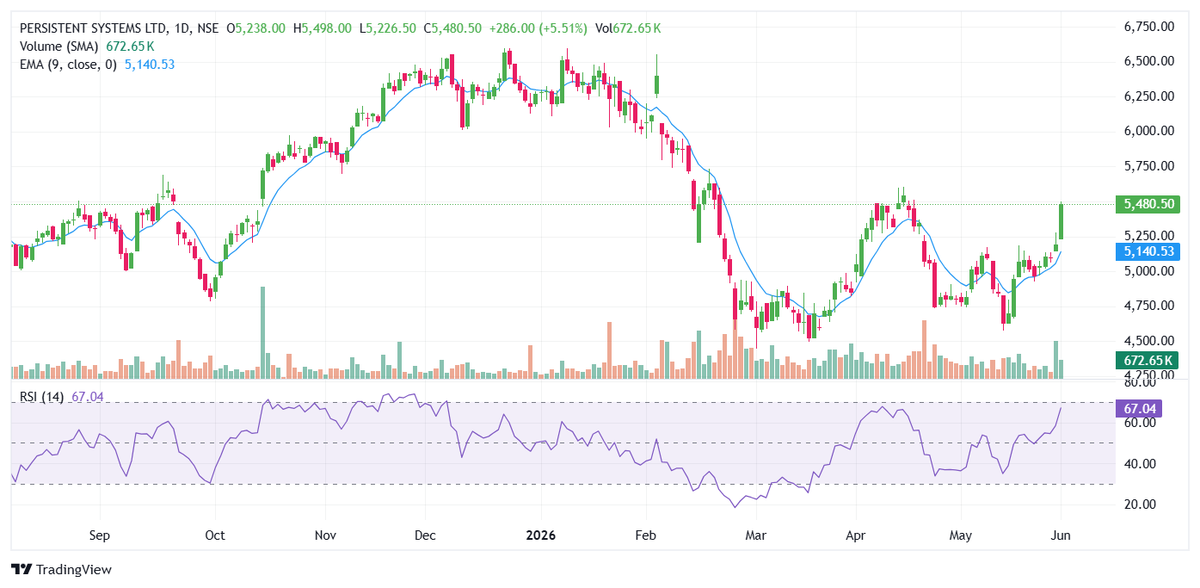Click the low value L5,226.50
Viewport: 1200px width, 588px height.
click(x=387, y=29)
